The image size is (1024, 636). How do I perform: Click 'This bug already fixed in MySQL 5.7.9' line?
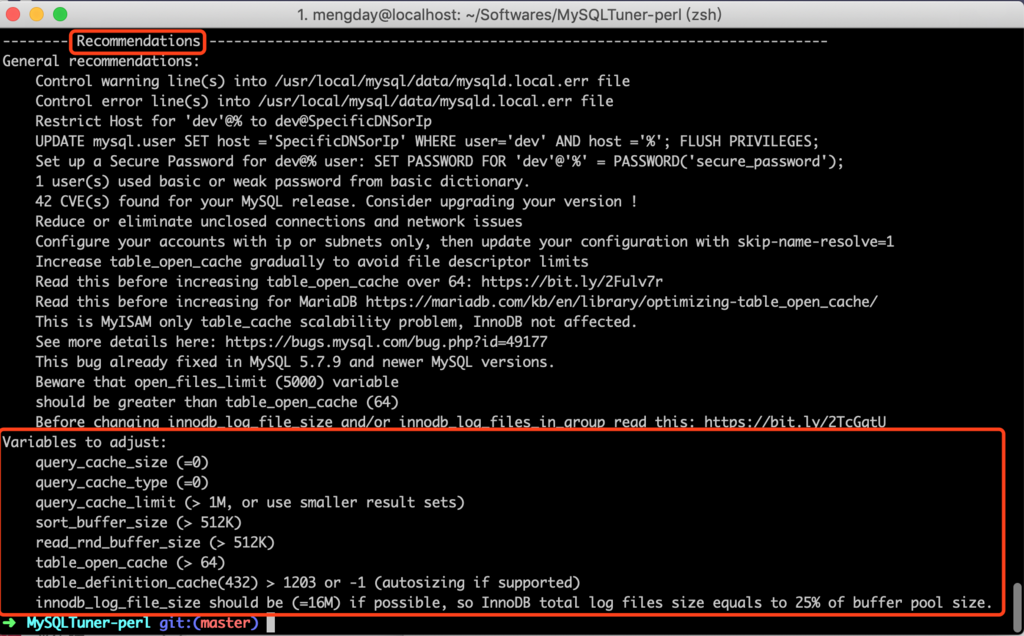(295, 362)
